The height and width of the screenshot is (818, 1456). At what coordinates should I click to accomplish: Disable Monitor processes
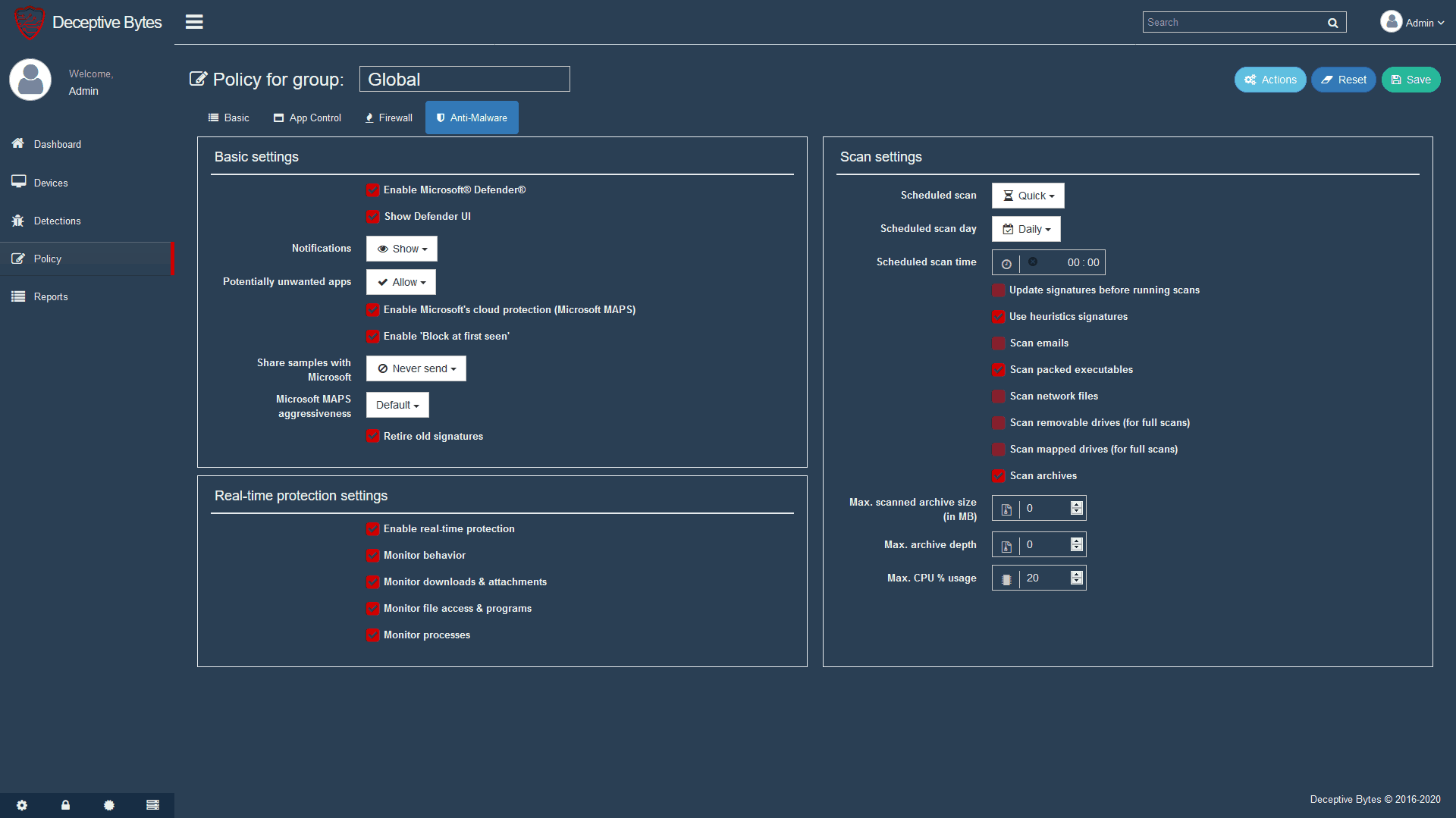[x=373, y=635]
